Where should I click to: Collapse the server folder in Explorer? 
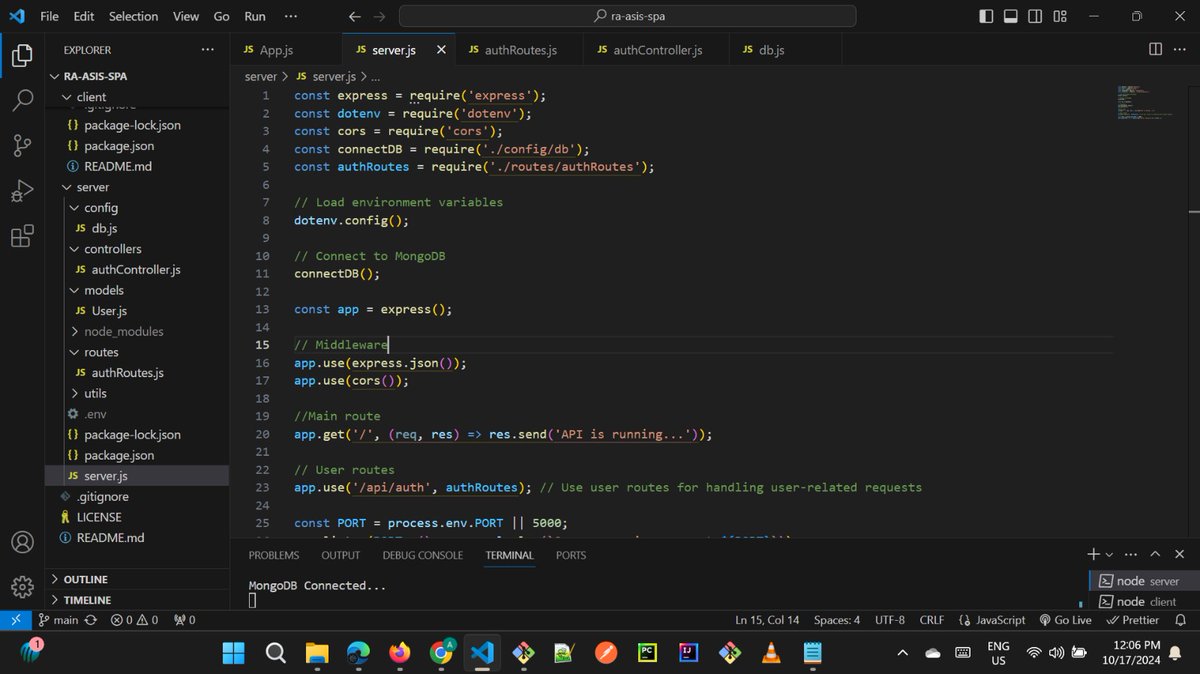point(137,187)
